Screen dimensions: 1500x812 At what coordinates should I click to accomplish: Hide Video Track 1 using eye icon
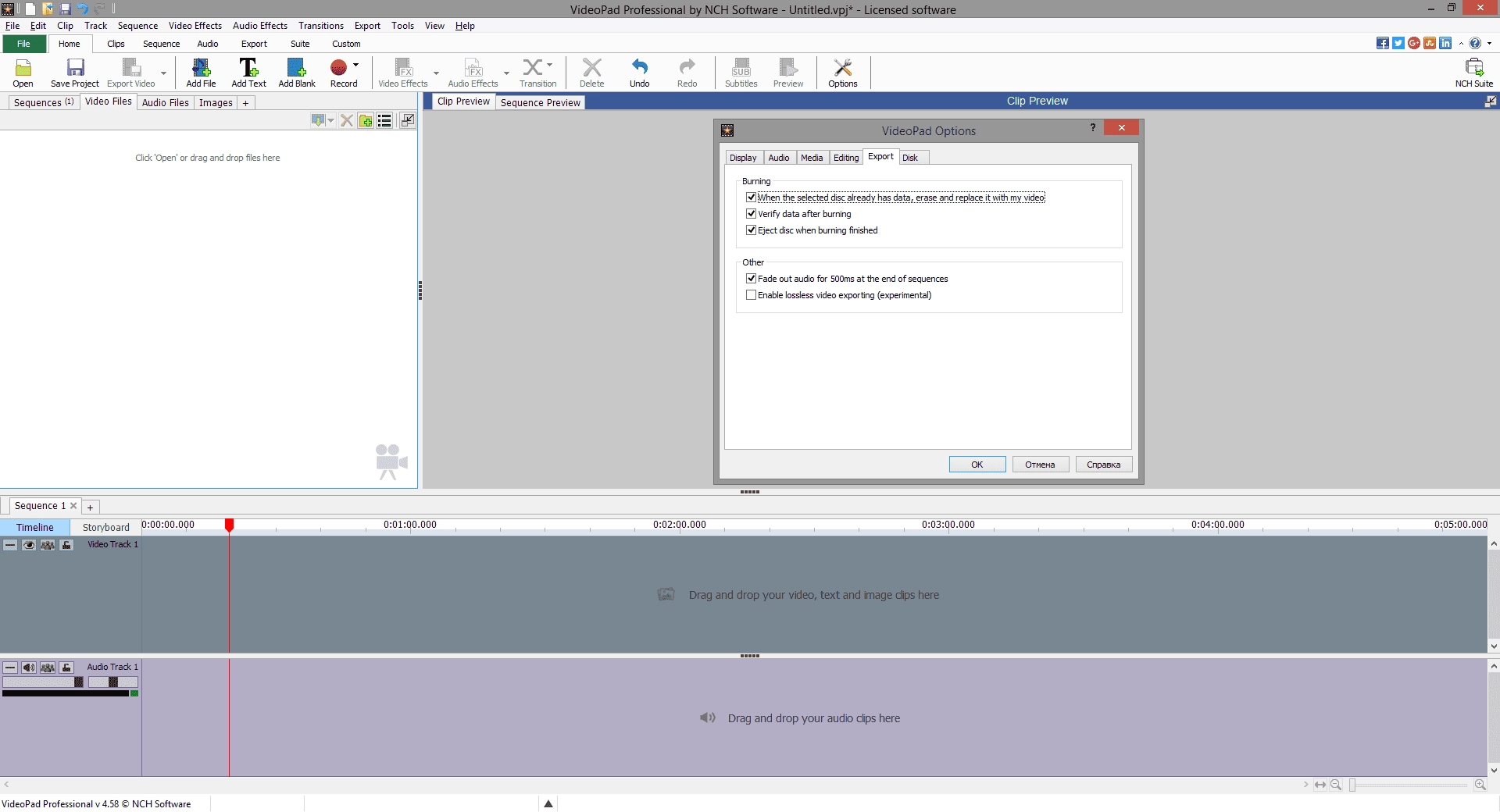click(x=29, y=545)
